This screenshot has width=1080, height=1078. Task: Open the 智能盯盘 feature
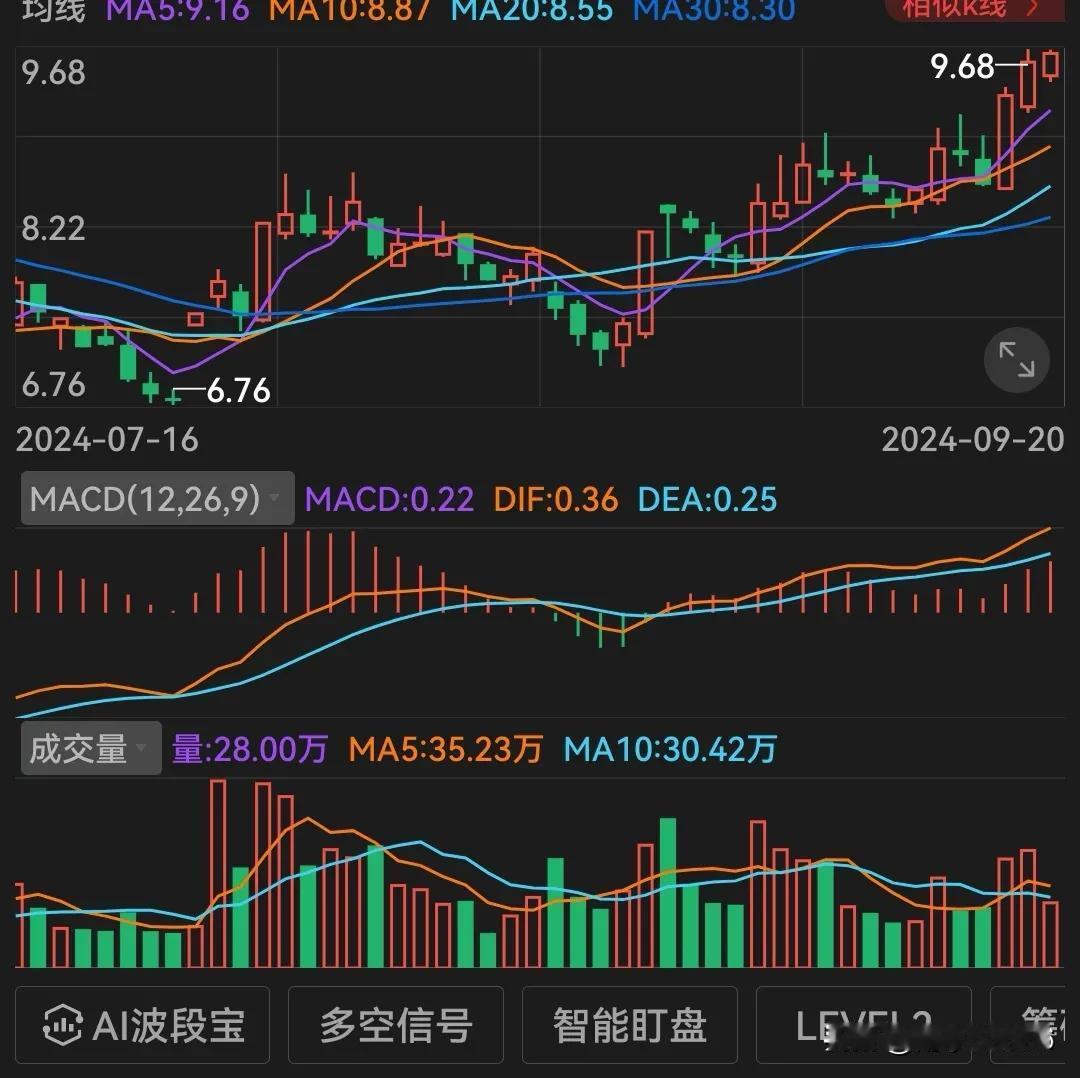pyautogui.click(x=630, y=1025)
